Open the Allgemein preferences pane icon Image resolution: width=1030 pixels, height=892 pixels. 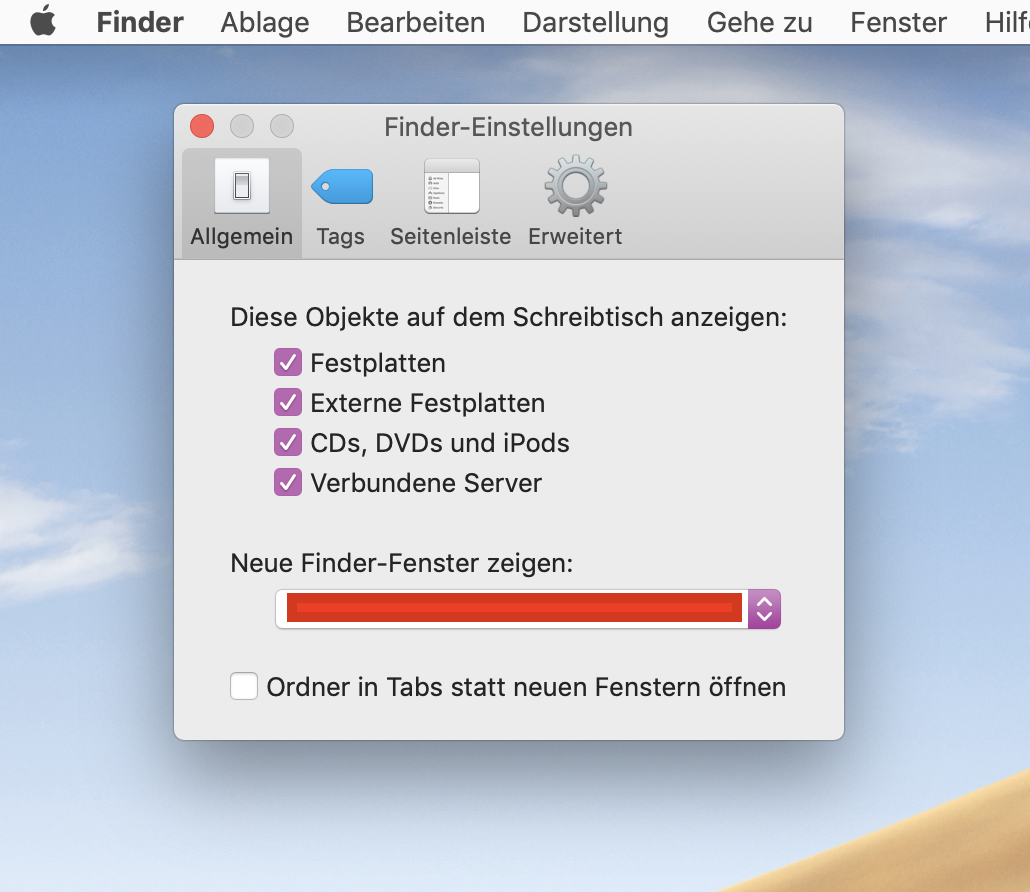click(x=241, y=187)
